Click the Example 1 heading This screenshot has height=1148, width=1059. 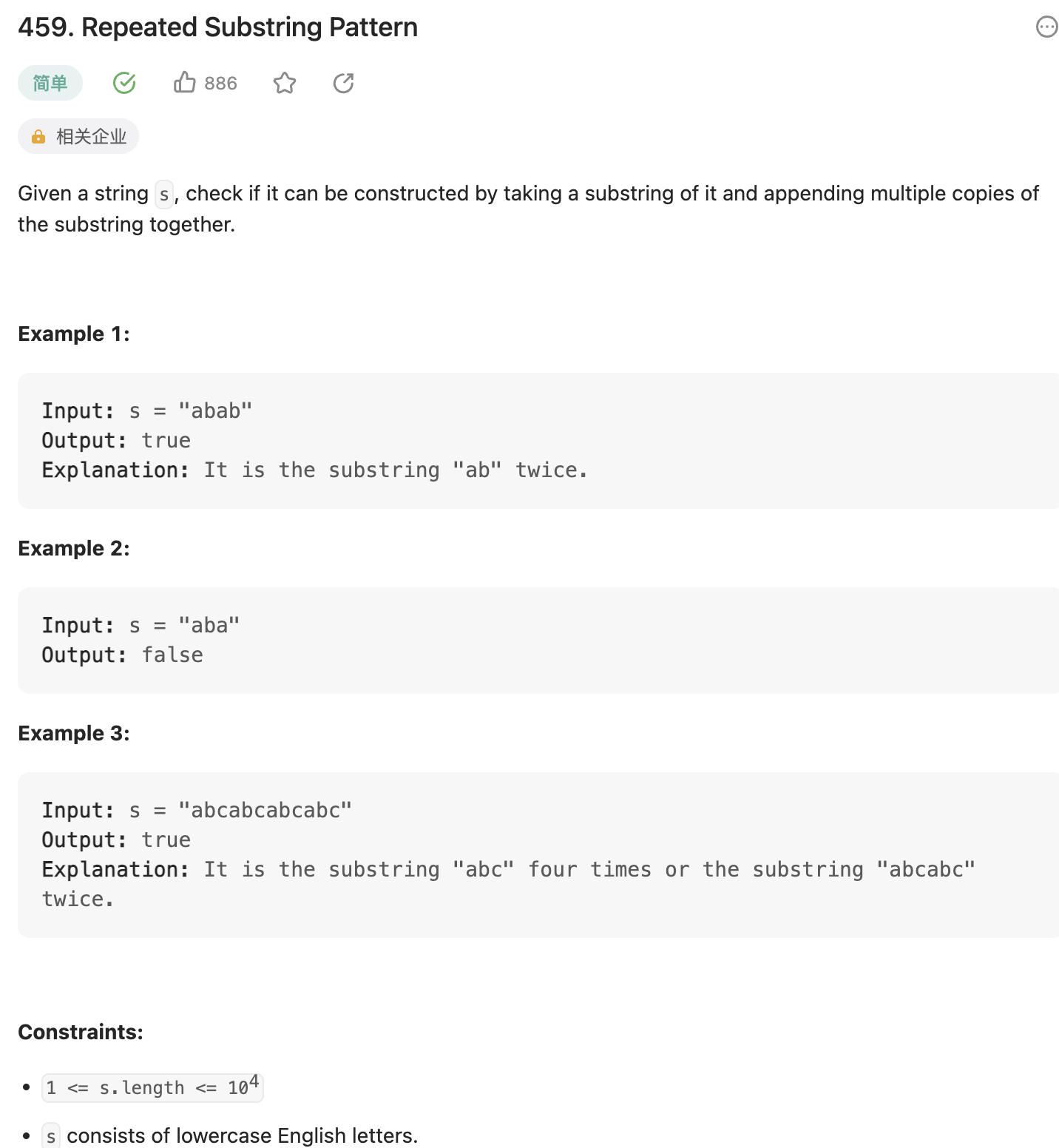(74, 334)
